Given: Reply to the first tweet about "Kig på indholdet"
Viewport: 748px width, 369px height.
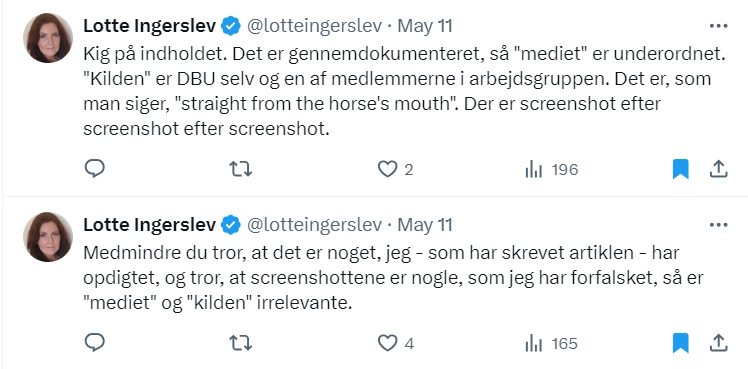Looking at the screenshot, I should (x=94, y=169).
